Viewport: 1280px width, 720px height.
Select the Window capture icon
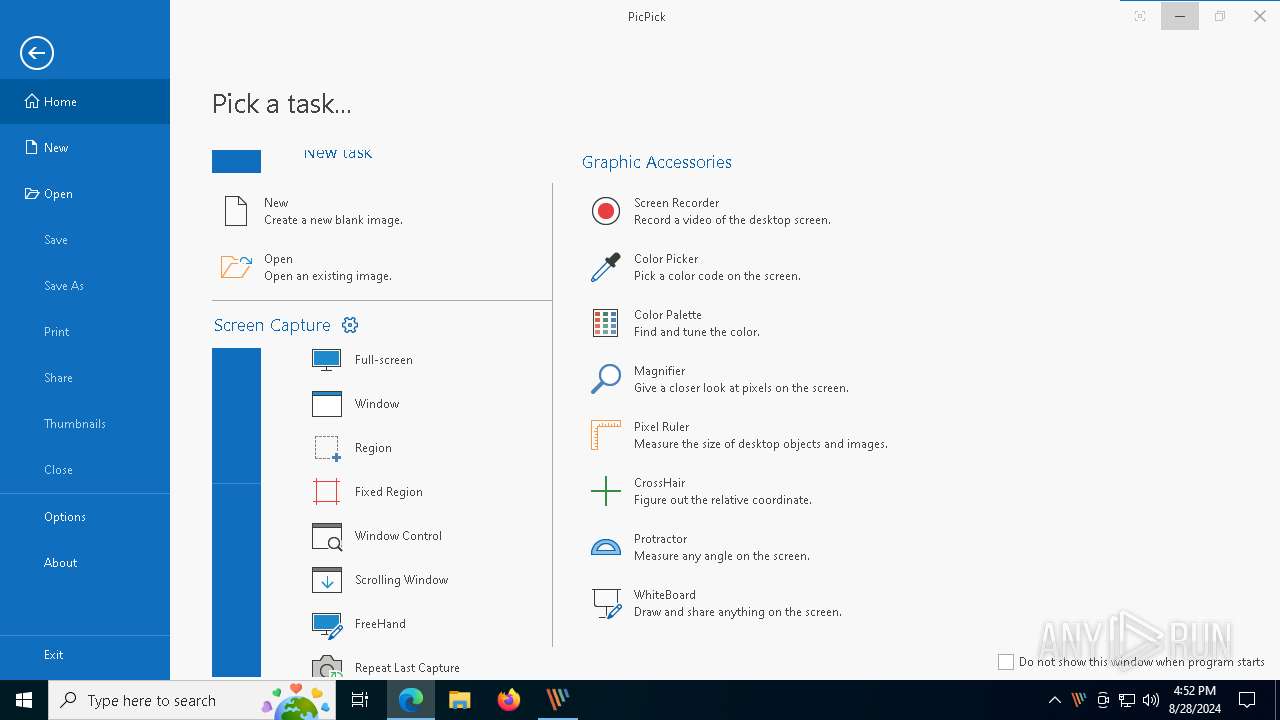(327, 404)
